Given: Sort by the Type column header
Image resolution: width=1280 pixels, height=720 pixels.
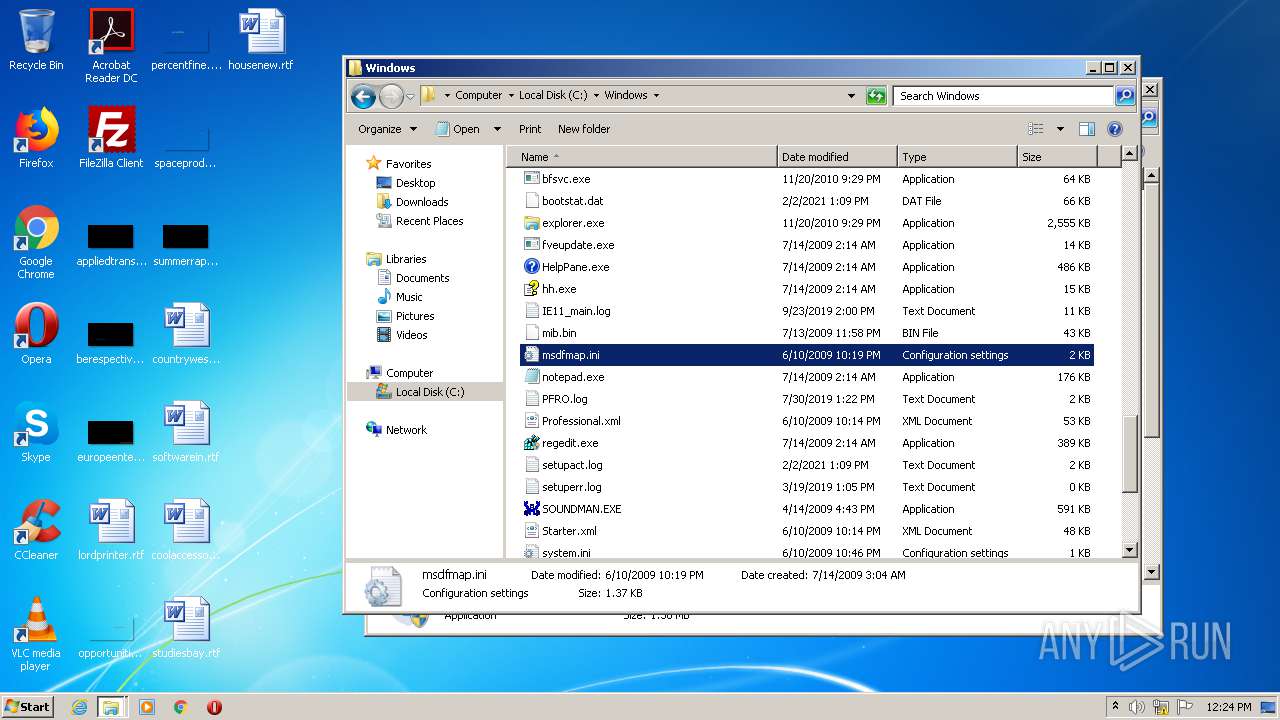Looking at the screenshot, I should [x=957, y=157].
